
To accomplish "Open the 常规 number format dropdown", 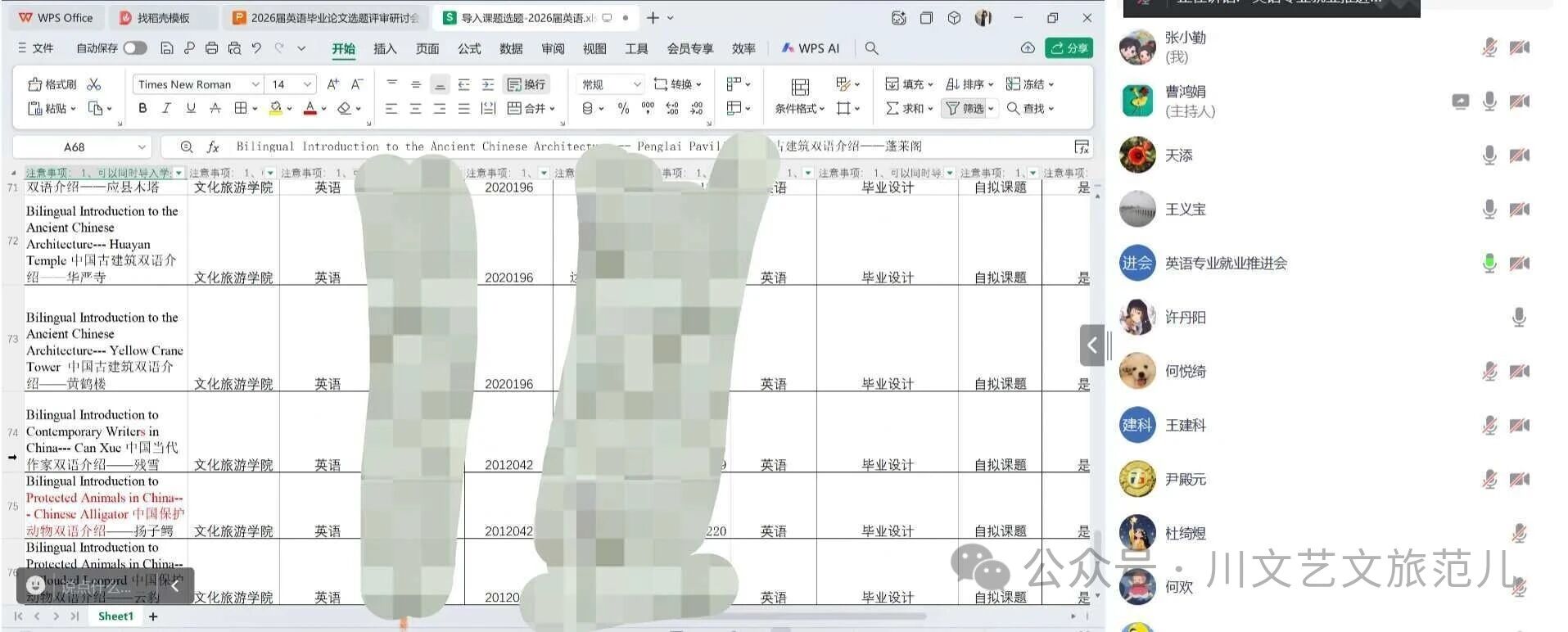I will click(x=637, y=84).
